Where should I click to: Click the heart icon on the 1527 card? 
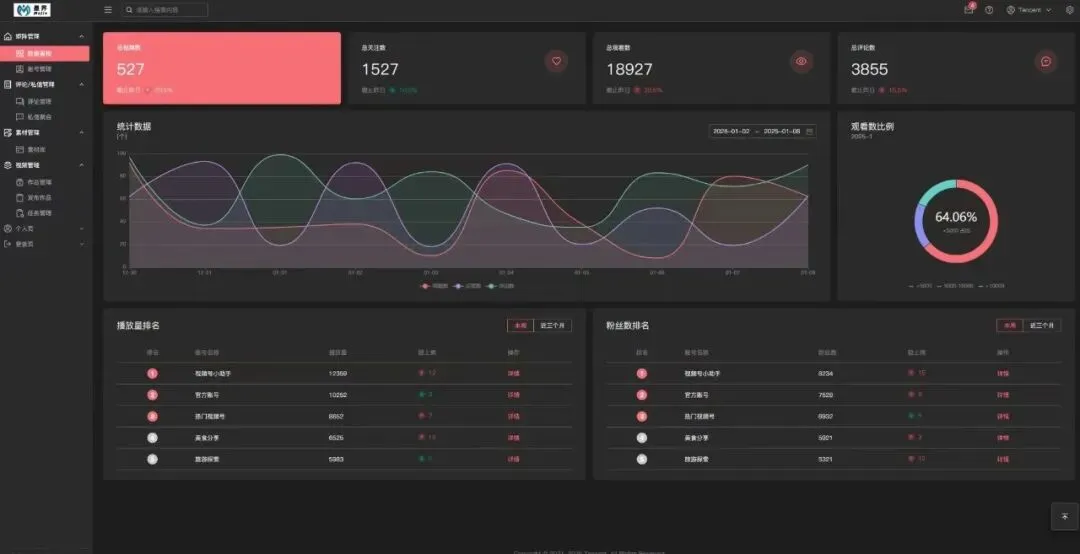(x=557, y=61)
